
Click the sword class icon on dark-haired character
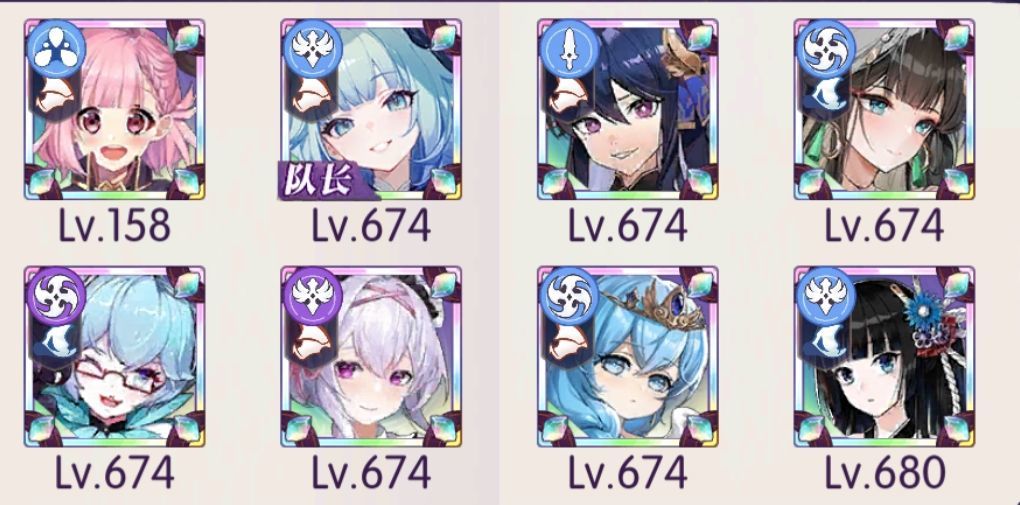(569, 50)
